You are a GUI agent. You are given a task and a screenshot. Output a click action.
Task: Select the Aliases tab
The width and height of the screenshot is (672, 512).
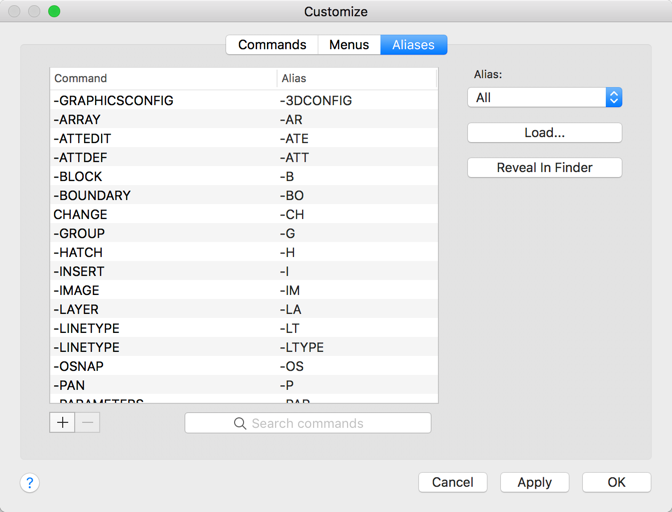click(413, 45)
